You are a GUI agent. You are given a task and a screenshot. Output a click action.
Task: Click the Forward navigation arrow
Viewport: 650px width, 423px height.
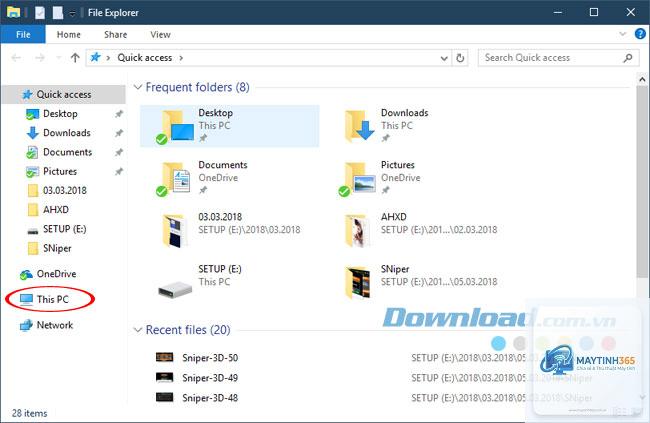pyautogui.click(x=40, y=58)
